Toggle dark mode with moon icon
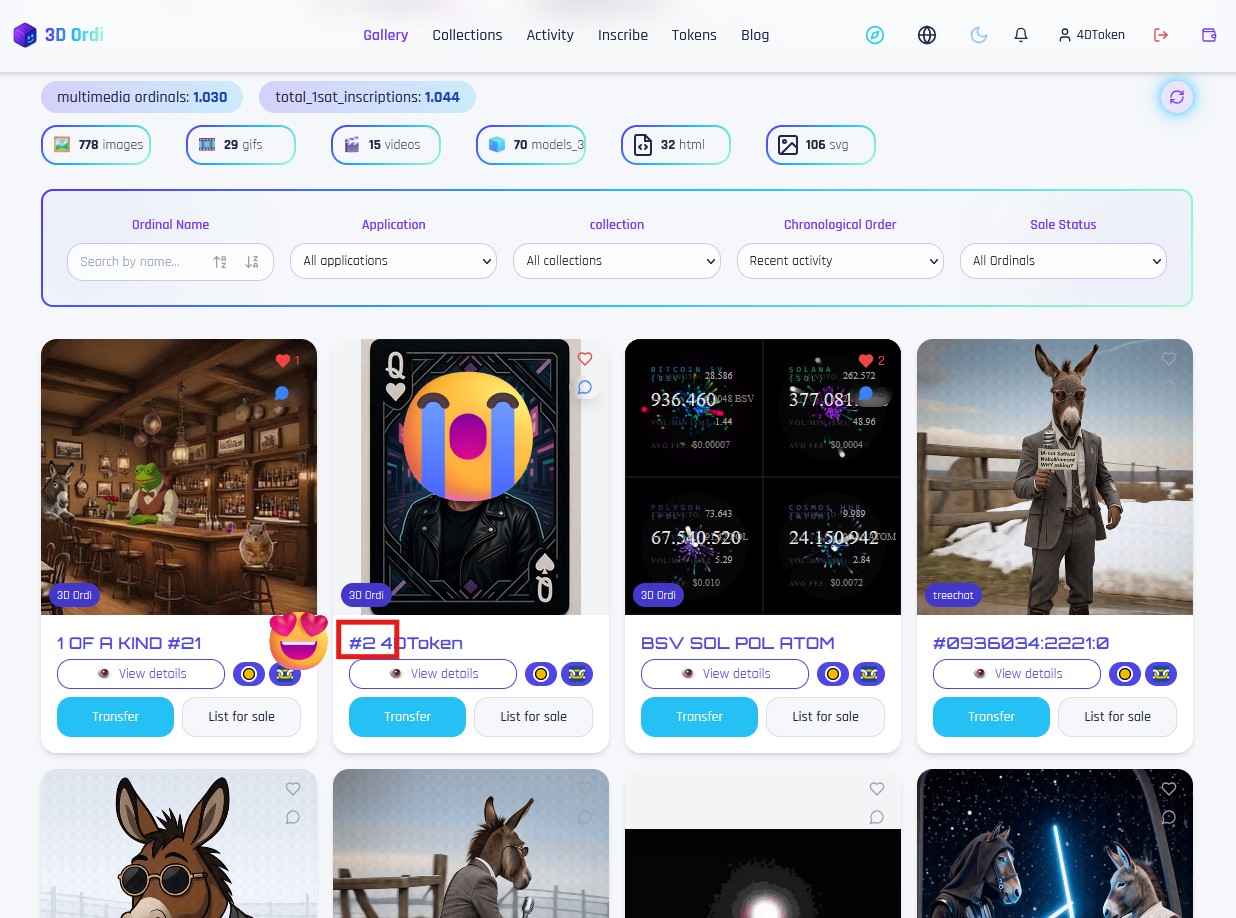 tap(979, 35)
